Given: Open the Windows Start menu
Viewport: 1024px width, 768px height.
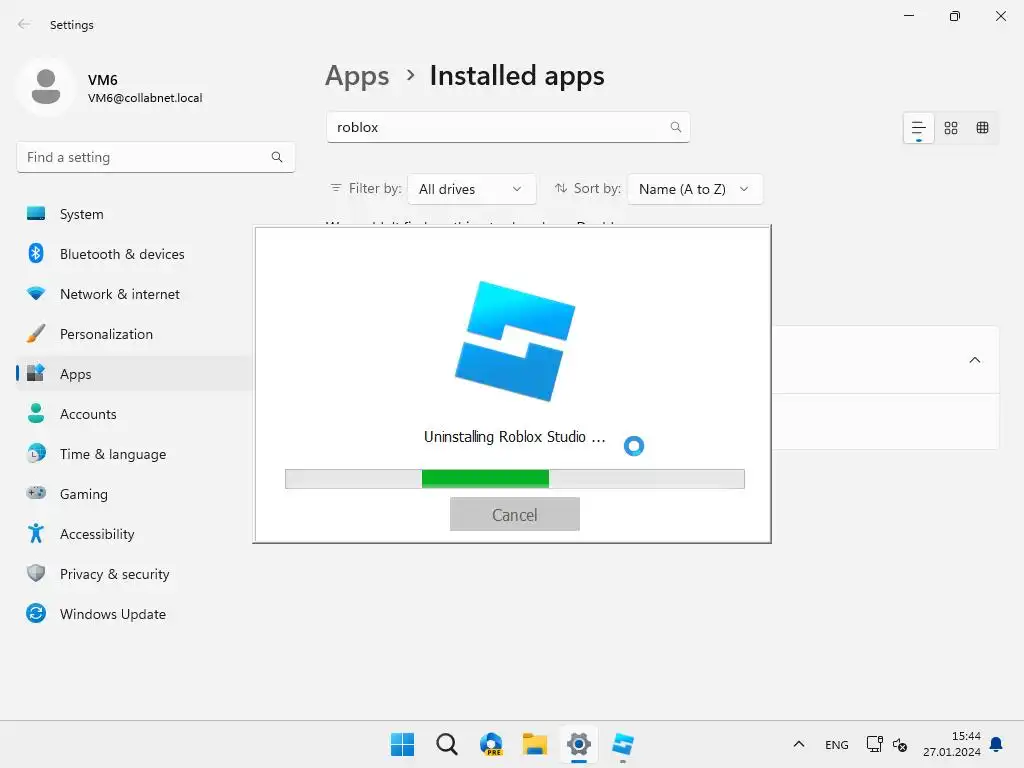Looking at the screenshot, I should point(402,744).
